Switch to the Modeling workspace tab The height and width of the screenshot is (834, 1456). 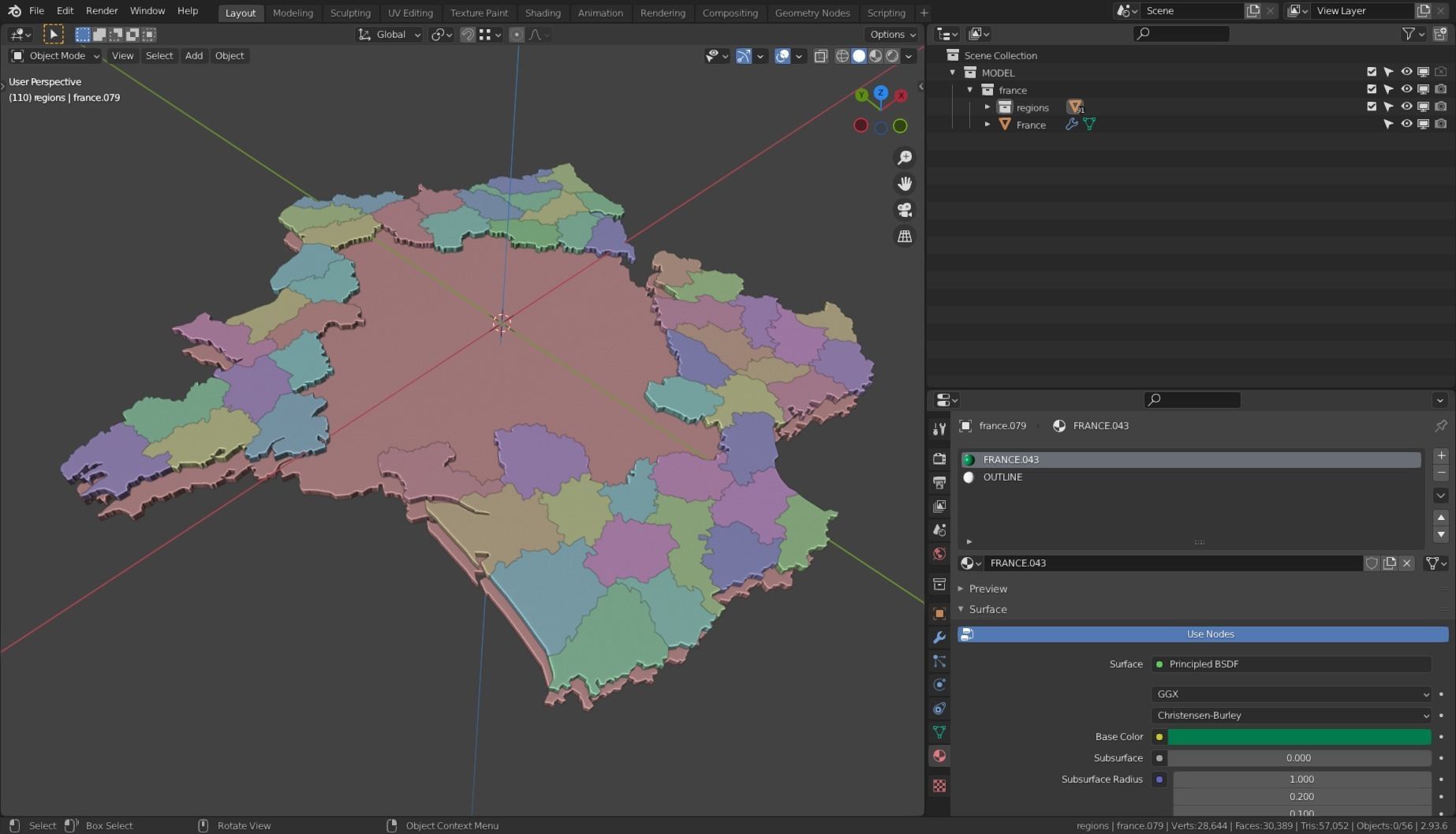293,13
